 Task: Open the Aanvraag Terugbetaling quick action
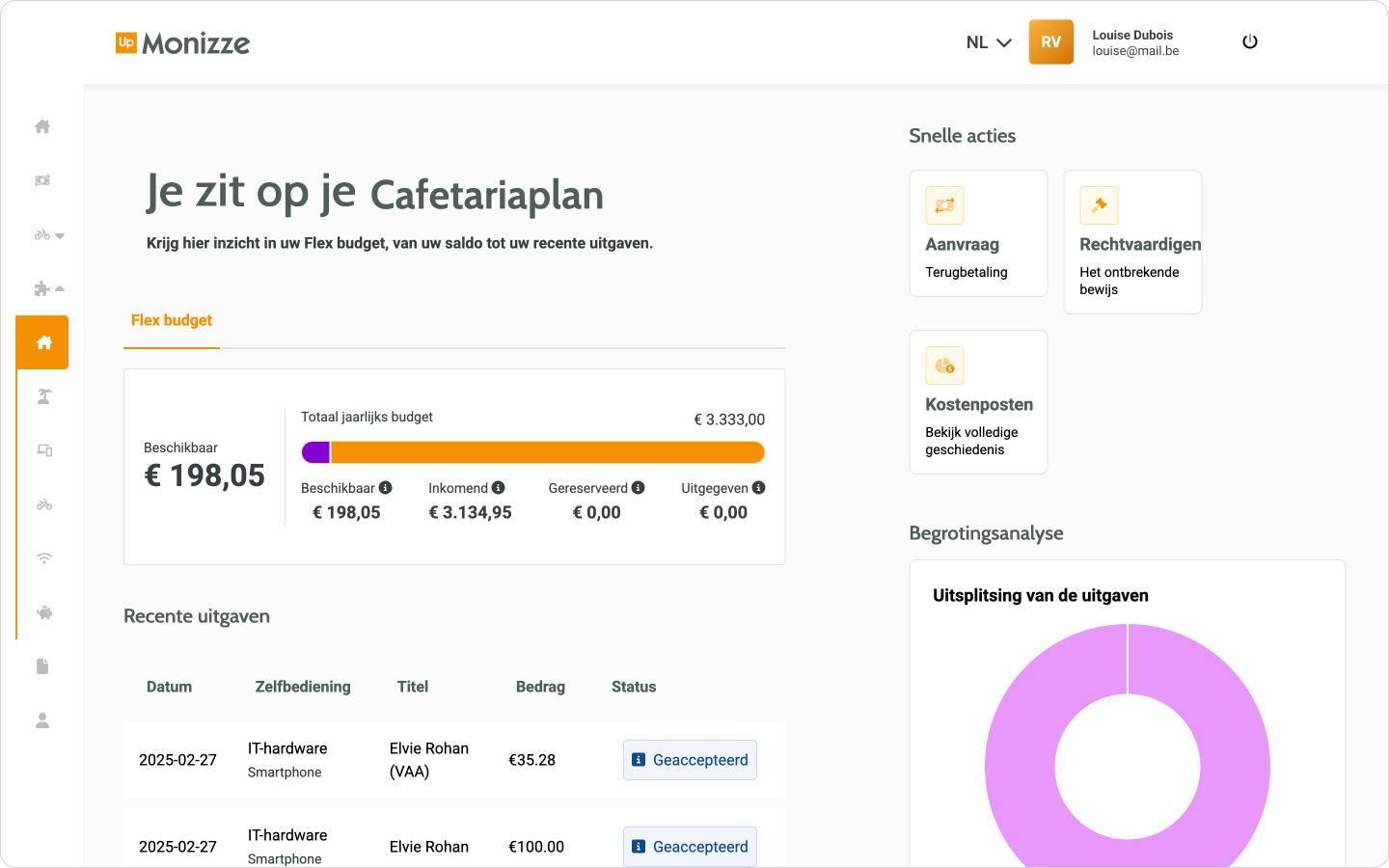[x=978, y=233]
